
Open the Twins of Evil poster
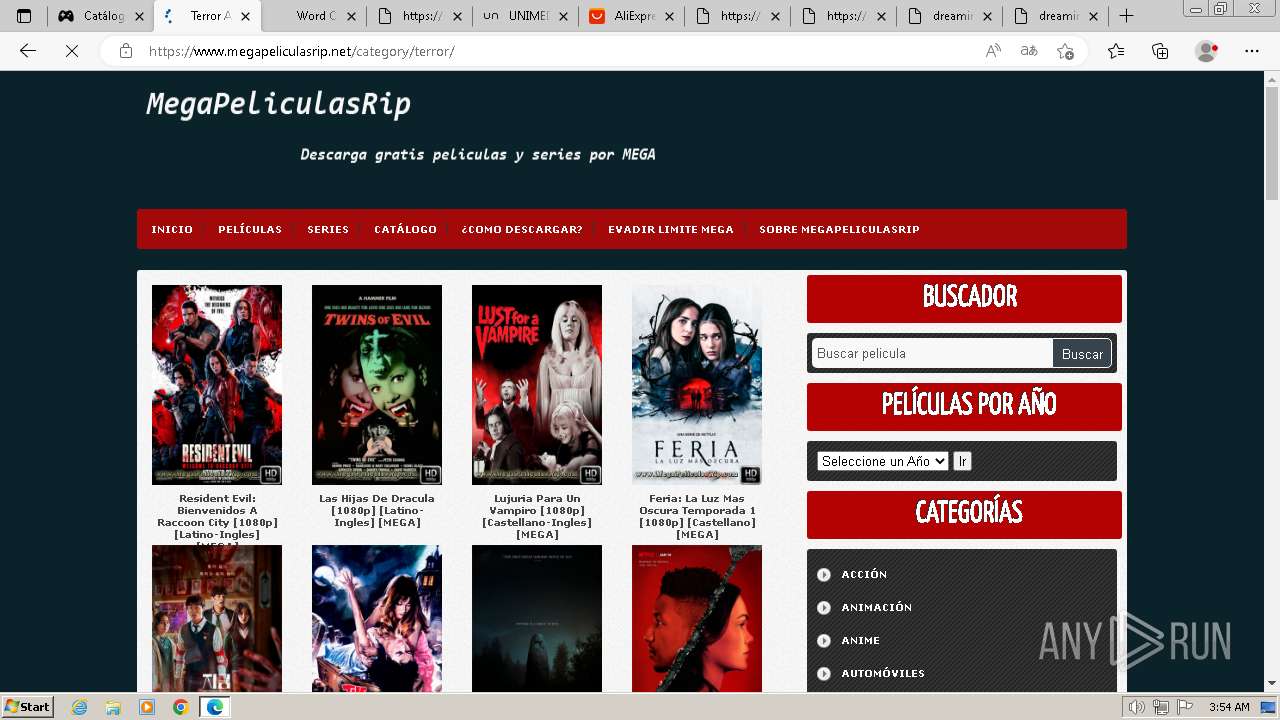point(377,385)
